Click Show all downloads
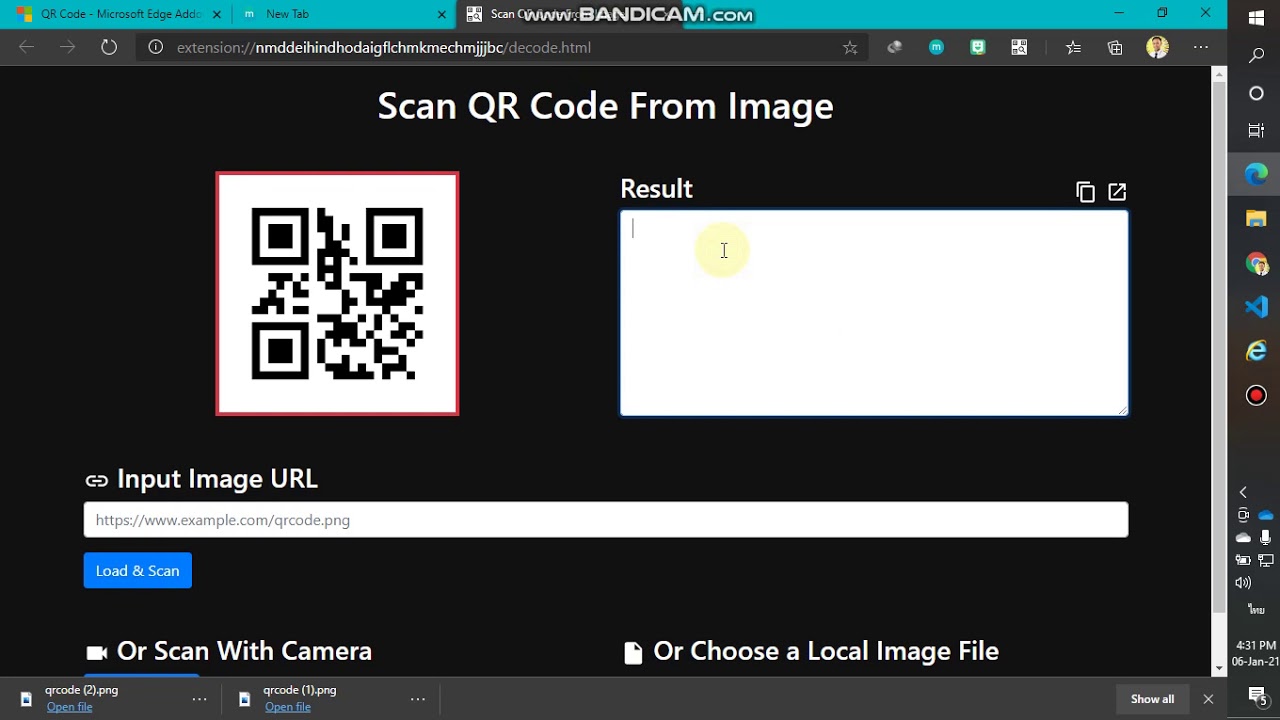Viewport: 1280px width, 720px height. coord(1152,699)
